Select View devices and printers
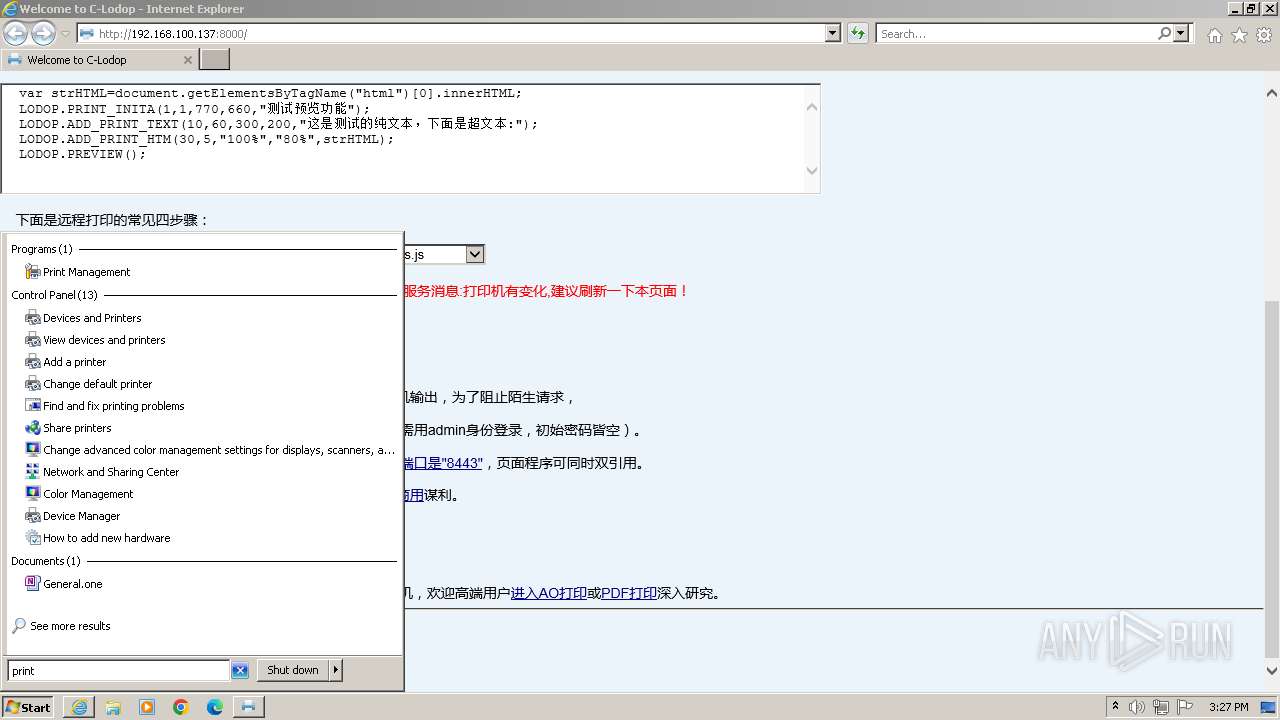 click(x=104, y=340)
